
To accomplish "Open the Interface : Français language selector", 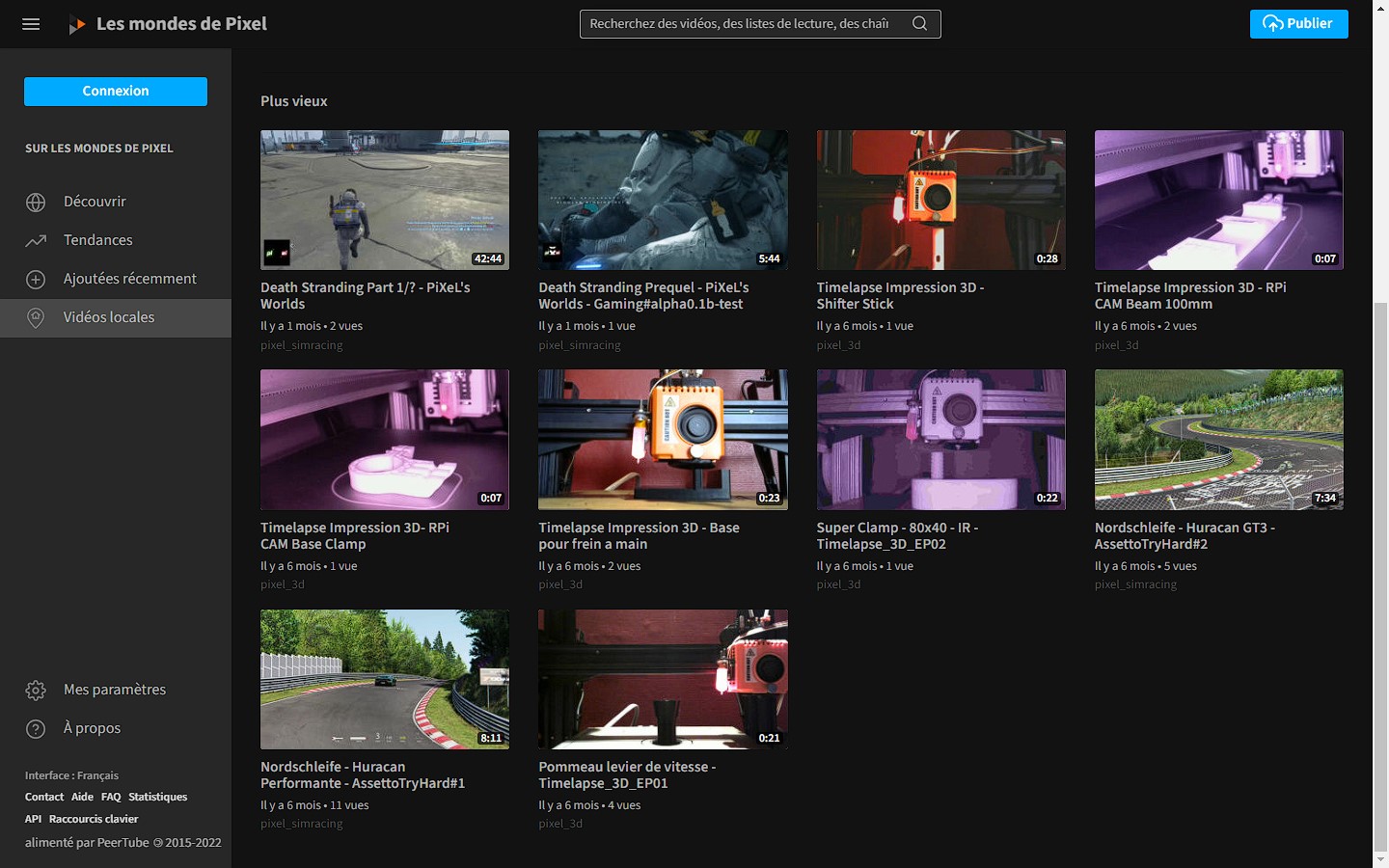I will [x=71, y=775].
